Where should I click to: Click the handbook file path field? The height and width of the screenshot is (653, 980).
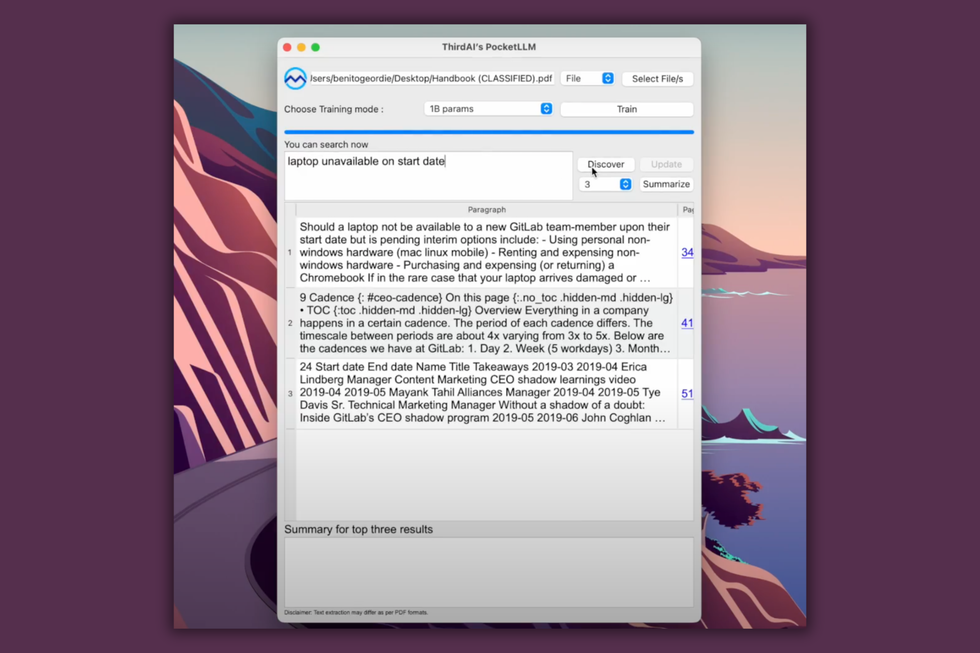[431, 78]
